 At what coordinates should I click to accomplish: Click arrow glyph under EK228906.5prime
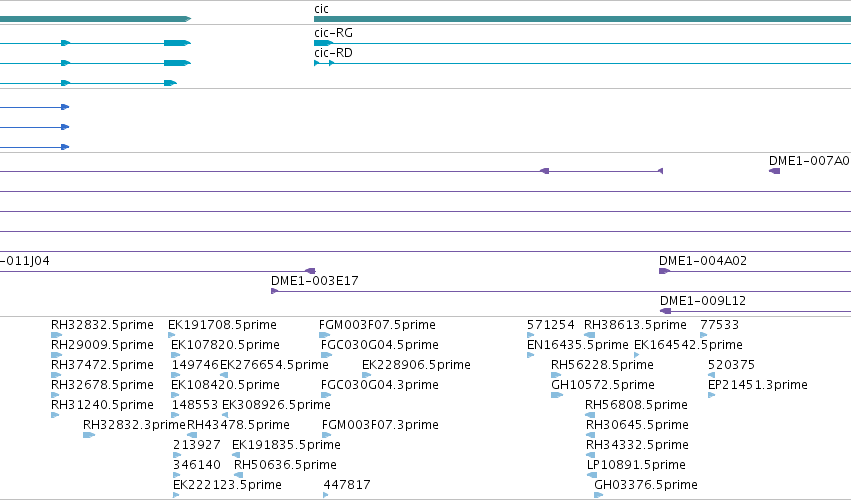(x=366, y=375)
